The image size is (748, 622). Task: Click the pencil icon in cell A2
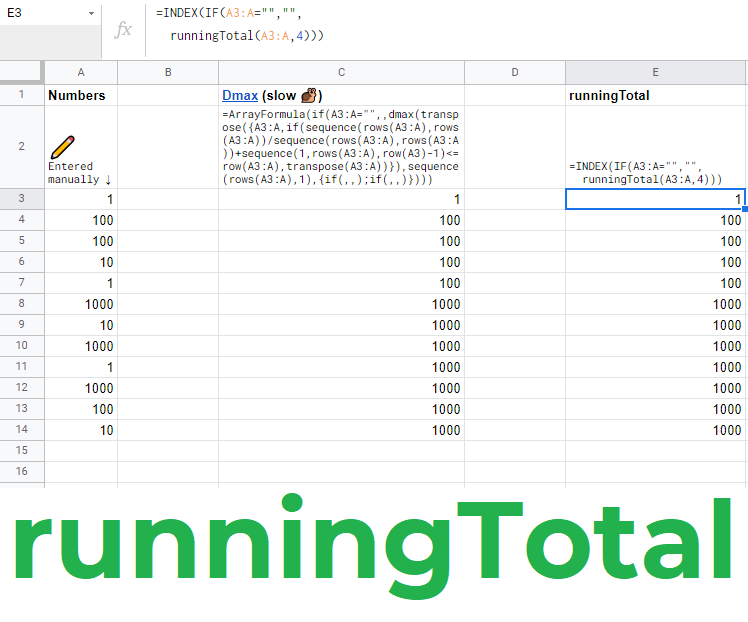[x=62, y=147]
